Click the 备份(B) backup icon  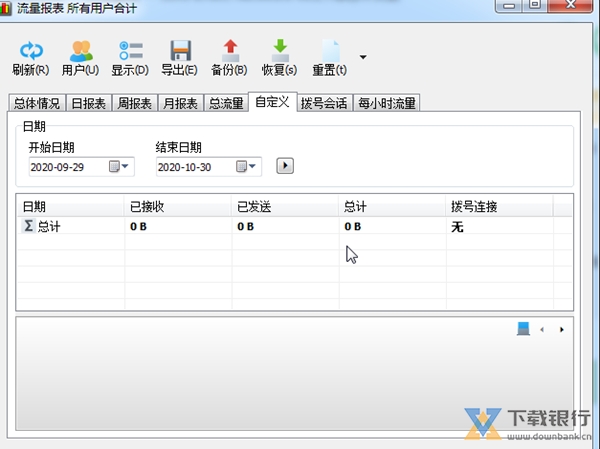tap(230, 51)
